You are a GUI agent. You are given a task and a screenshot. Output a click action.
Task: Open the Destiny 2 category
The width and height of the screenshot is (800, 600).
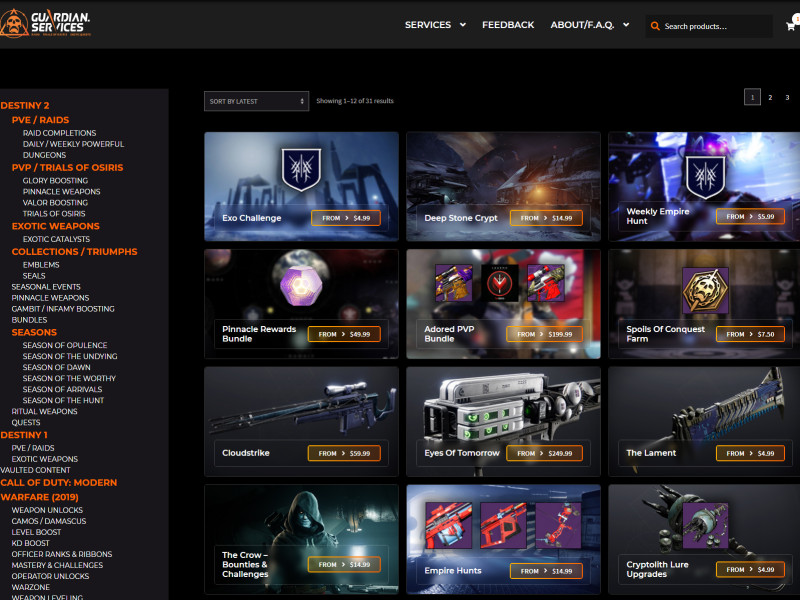25,106
